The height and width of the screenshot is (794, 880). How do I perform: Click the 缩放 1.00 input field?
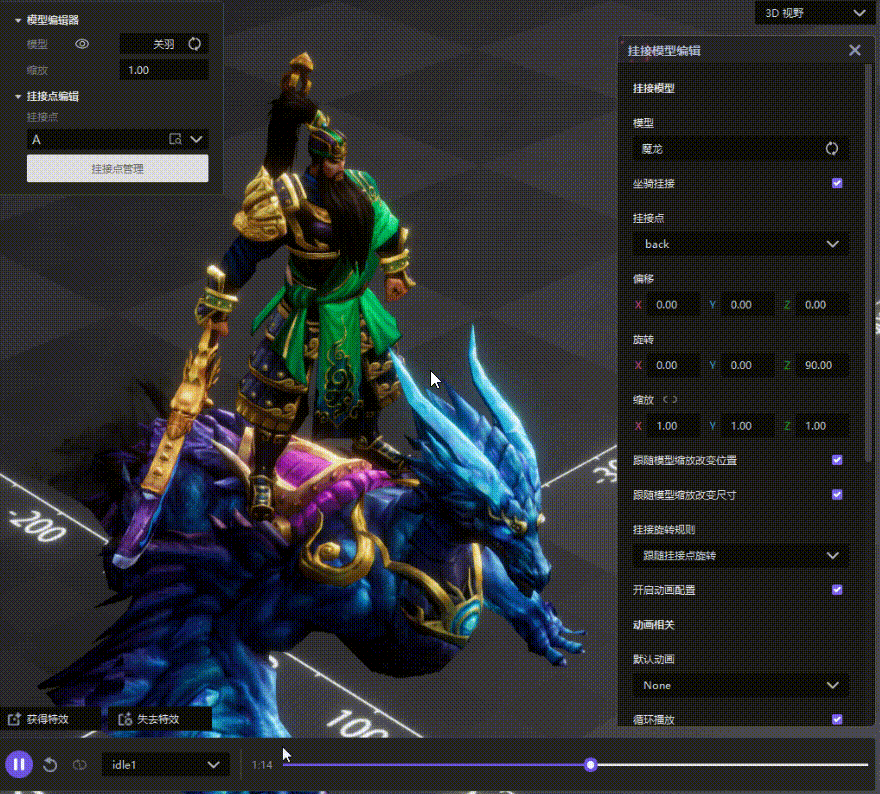coord(164,70)
